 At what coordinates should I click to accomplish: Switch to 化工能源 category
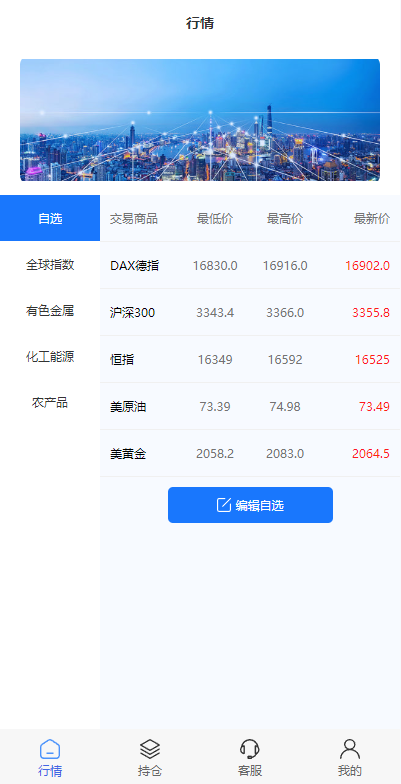(x=50, y=356)
